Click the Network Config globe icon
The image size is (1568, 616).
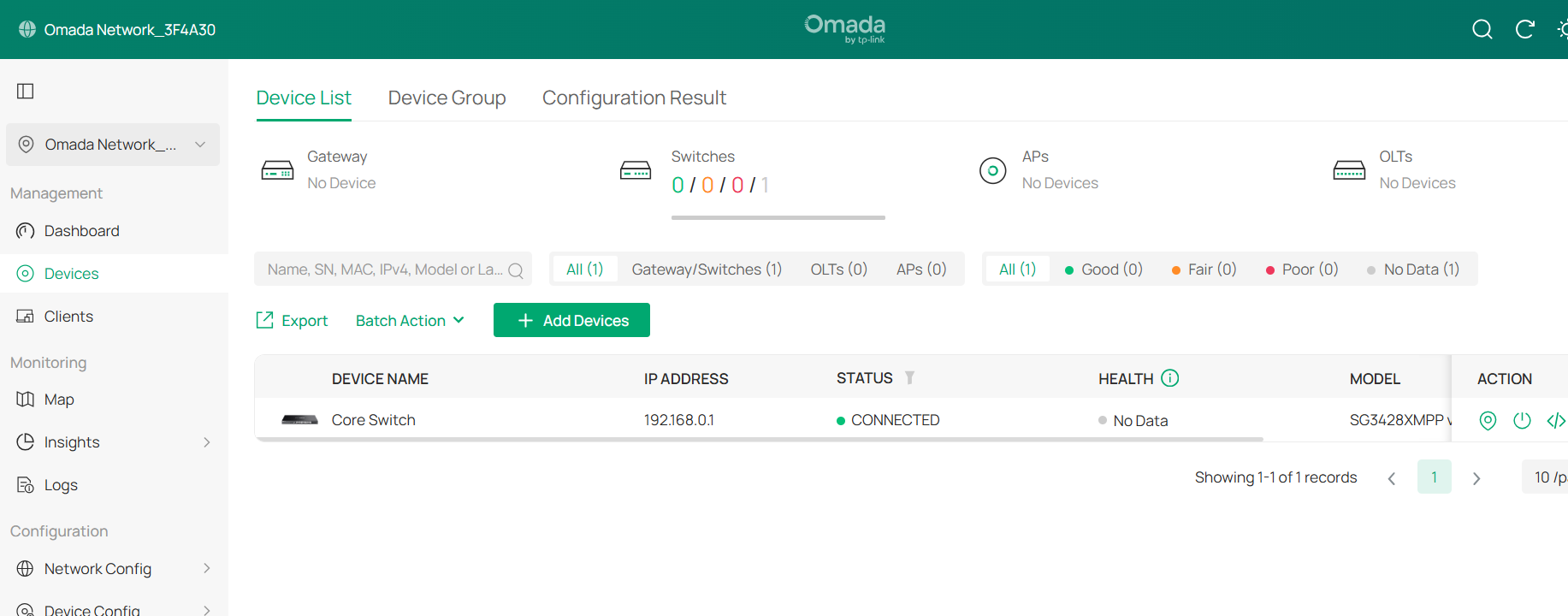tap(26, 569)
